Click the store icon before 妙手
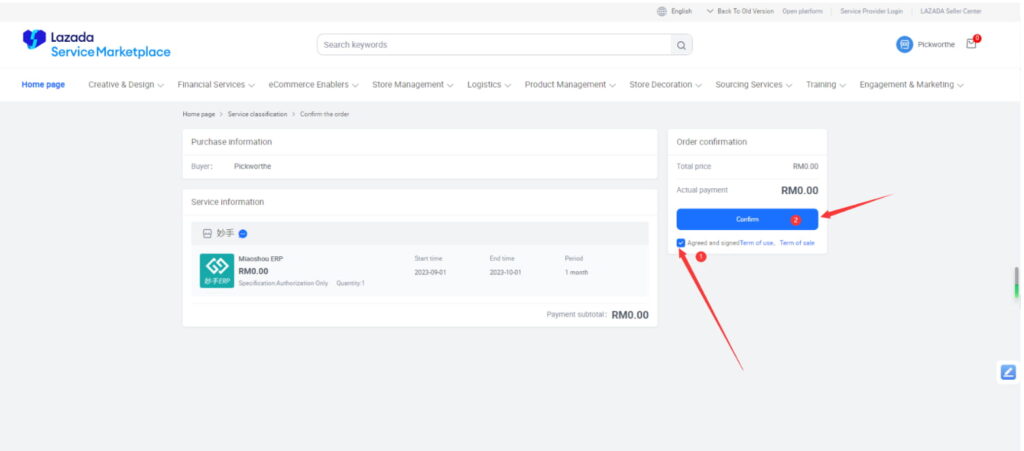Viewport: 1024px width, 451px height. click(207, 234)
